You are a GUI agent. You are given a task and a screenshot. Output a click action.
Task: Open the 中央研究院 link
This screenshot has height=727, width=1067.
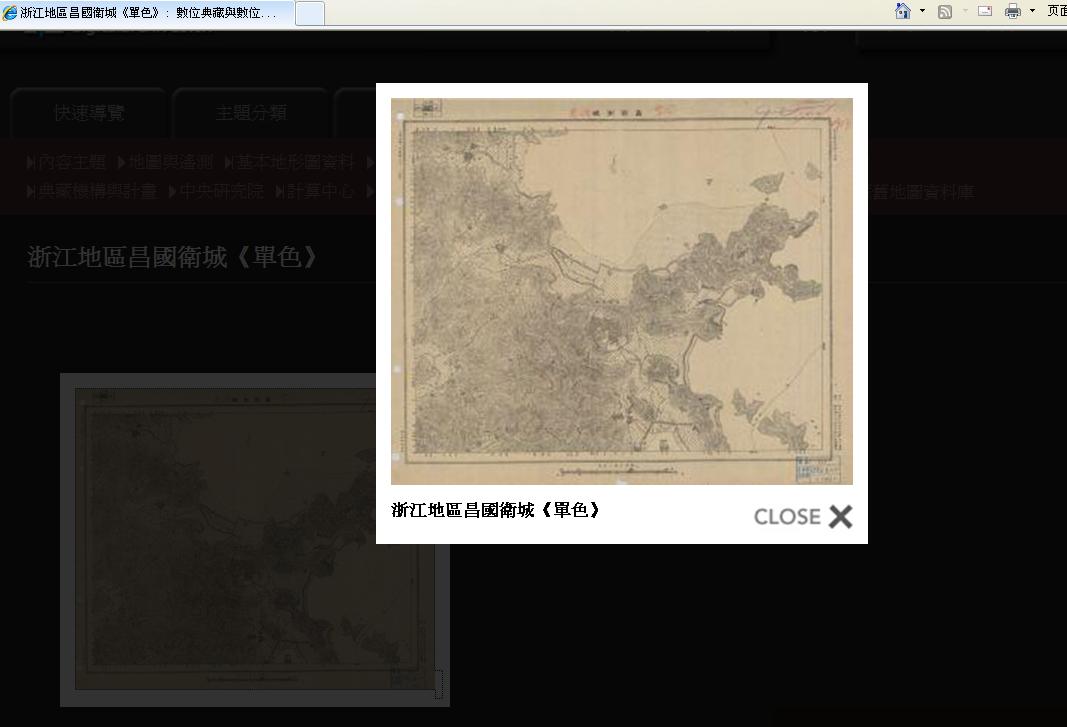tap(216, 191)
